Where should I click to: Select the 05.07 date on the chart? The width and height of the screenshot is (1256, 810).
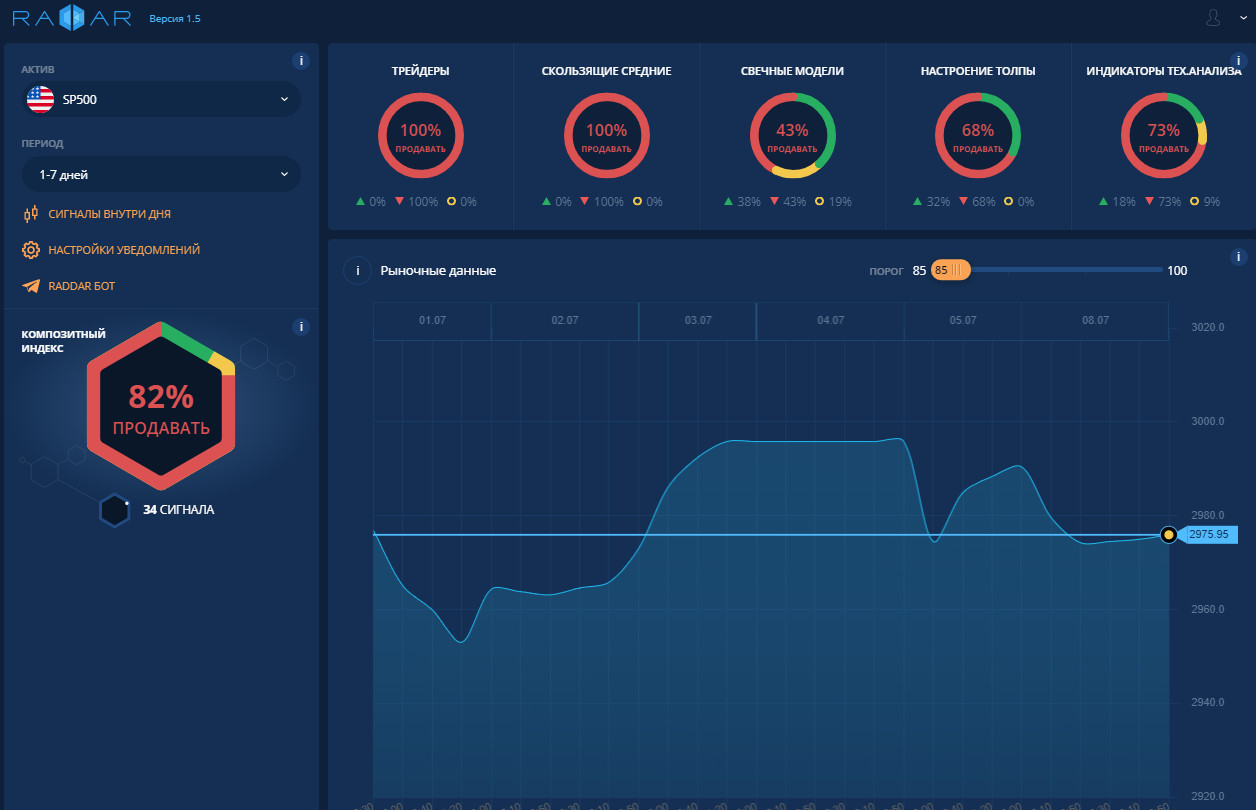tap(963, 320)
